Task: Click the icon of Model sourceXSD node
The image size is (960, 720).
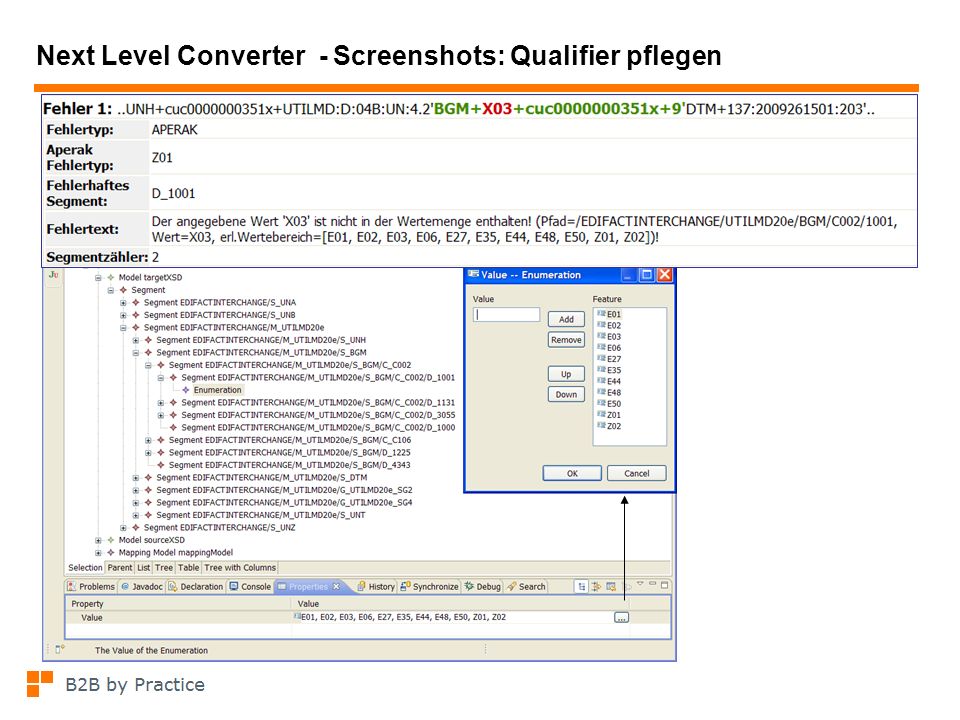Action: pos(111,540)
